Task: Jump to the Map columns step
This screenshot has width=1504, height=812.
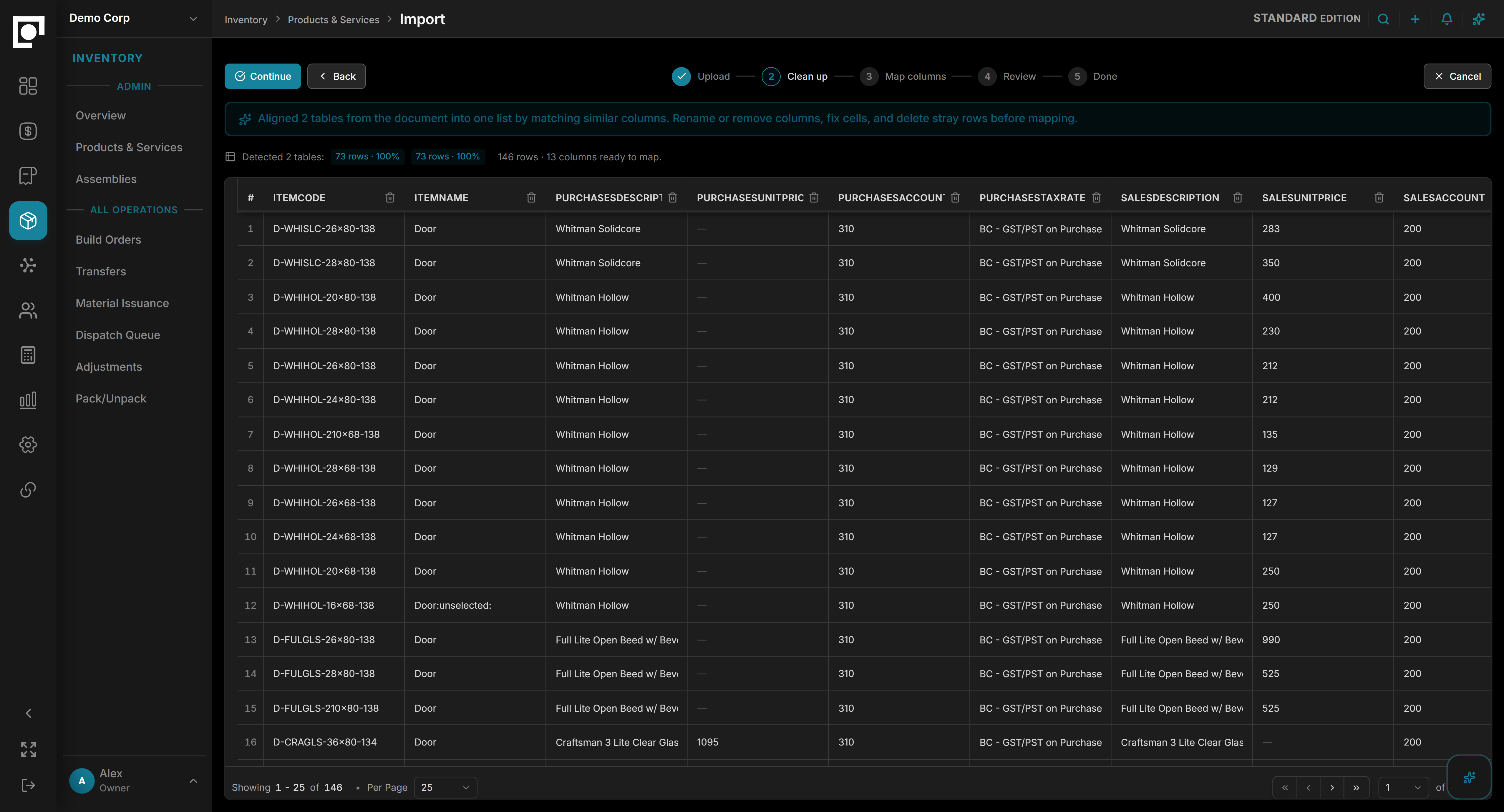Action: 903,76
